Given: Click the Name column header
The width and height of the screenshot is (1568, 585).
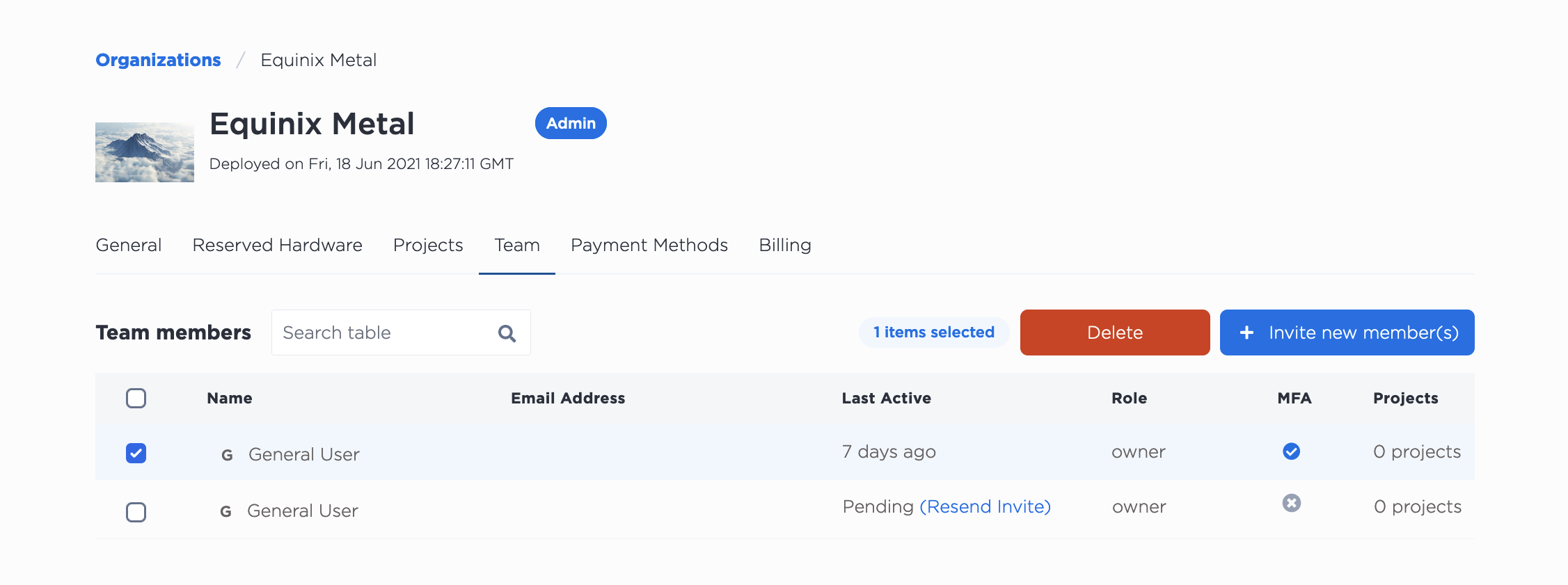Looking at the screenshot, I should pyautogui.click(x=230, y=398).
